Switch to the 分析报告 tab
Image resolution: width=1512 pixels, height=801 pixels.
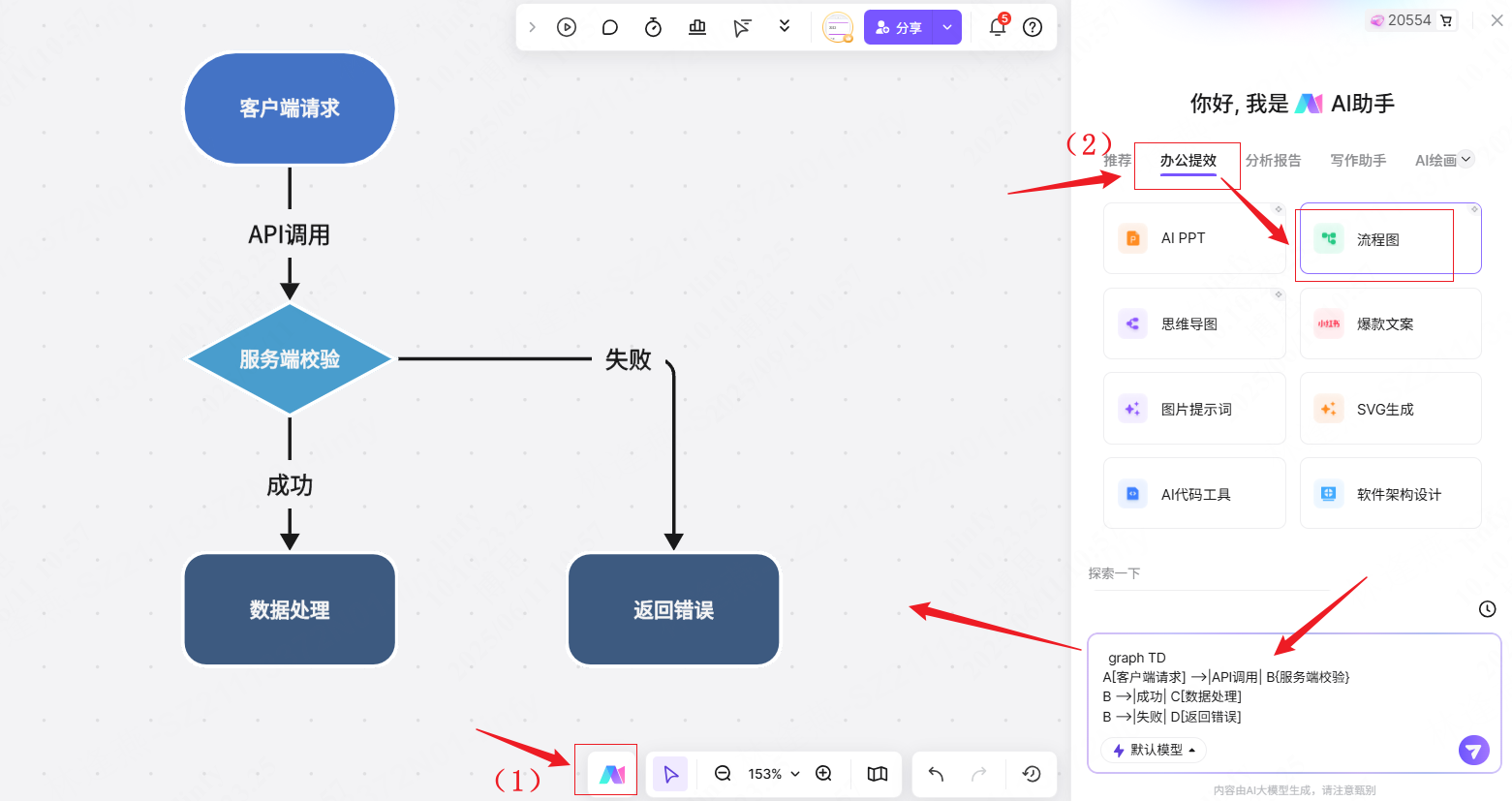1274,159
